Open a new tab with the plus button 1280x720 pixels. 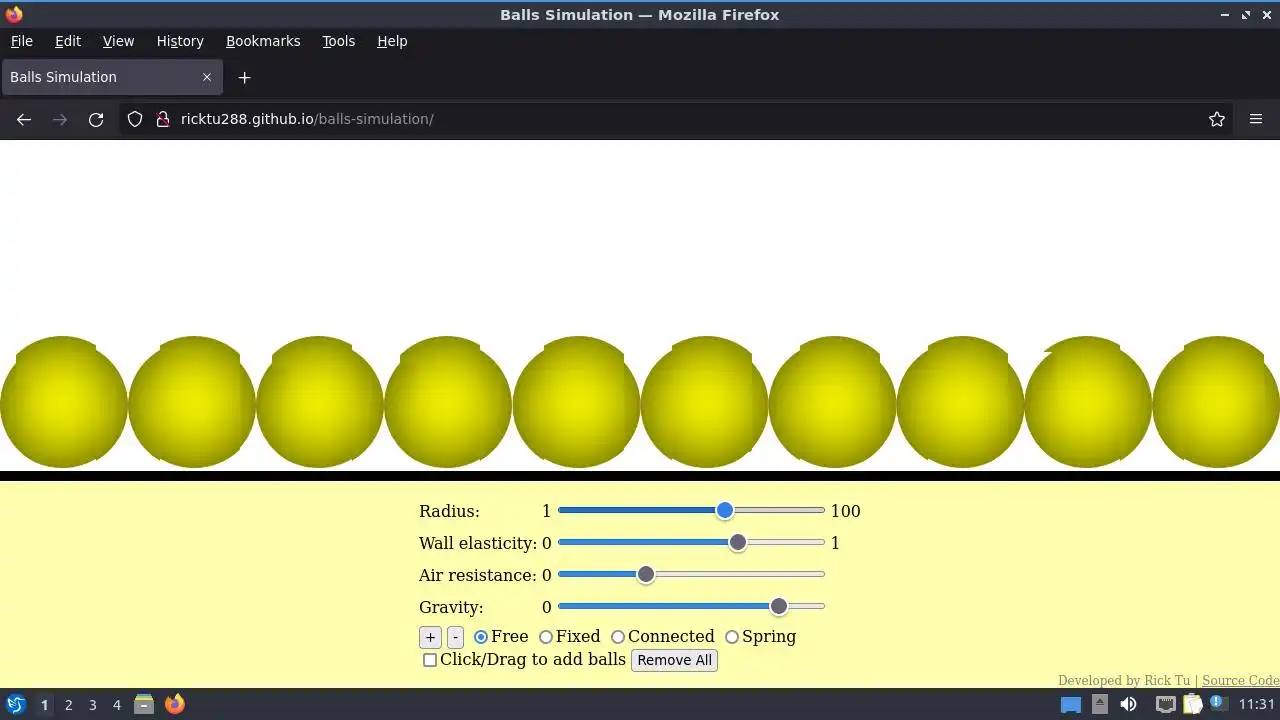[x=244, y=77]
